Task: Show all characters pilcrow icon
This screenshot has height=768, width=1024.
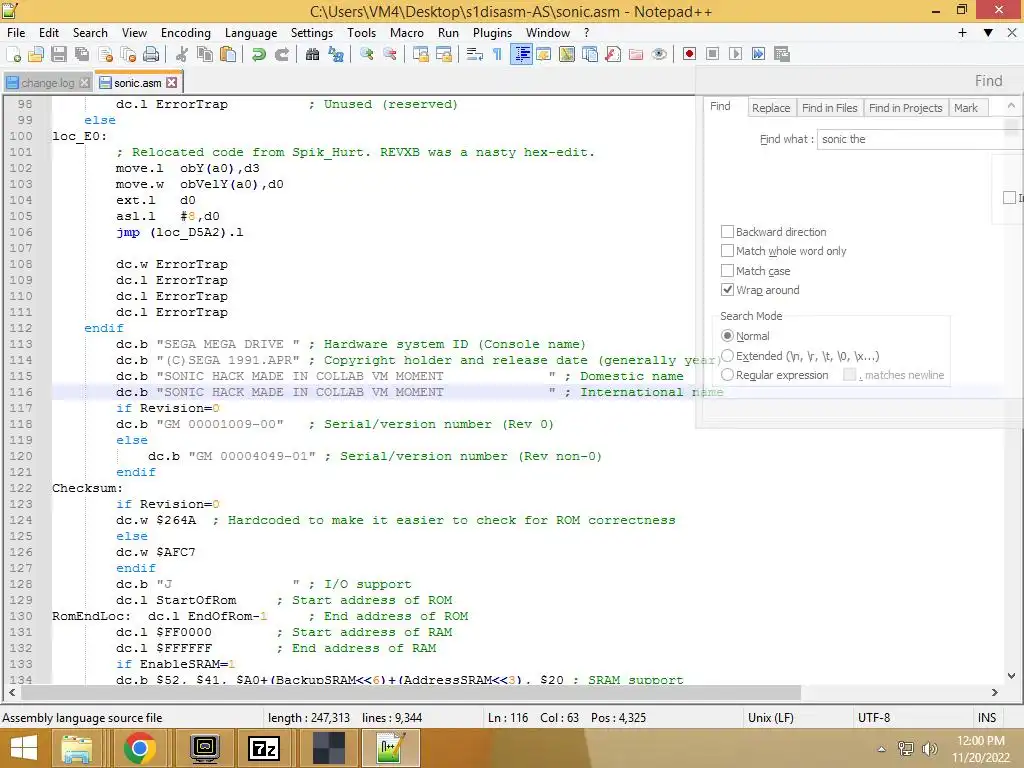Action: click(x=498, y=54)
